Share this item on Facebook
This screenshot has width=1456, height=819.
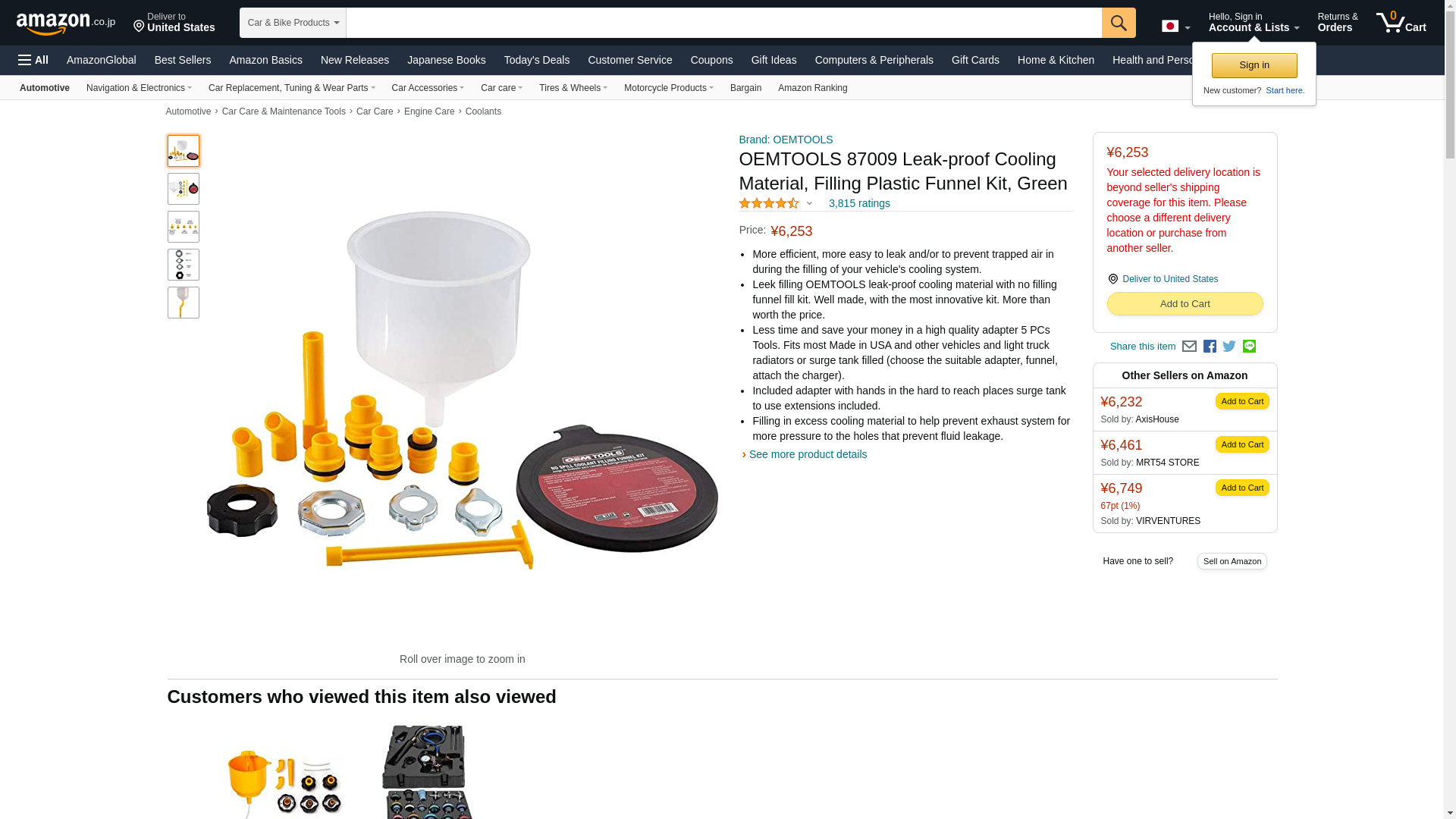tap(1210, 347)
